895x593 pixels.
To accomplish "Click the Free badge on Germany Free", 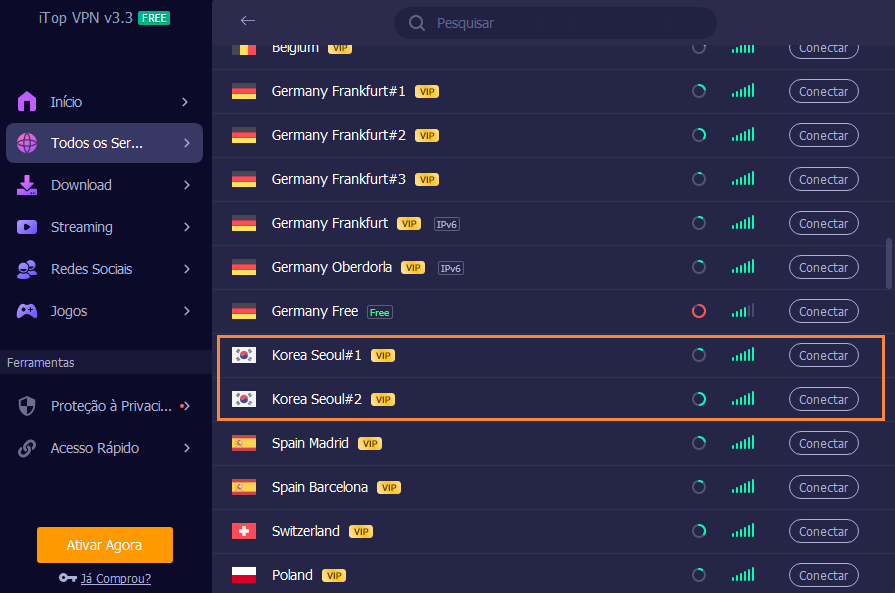I will (x=380, y=312).
